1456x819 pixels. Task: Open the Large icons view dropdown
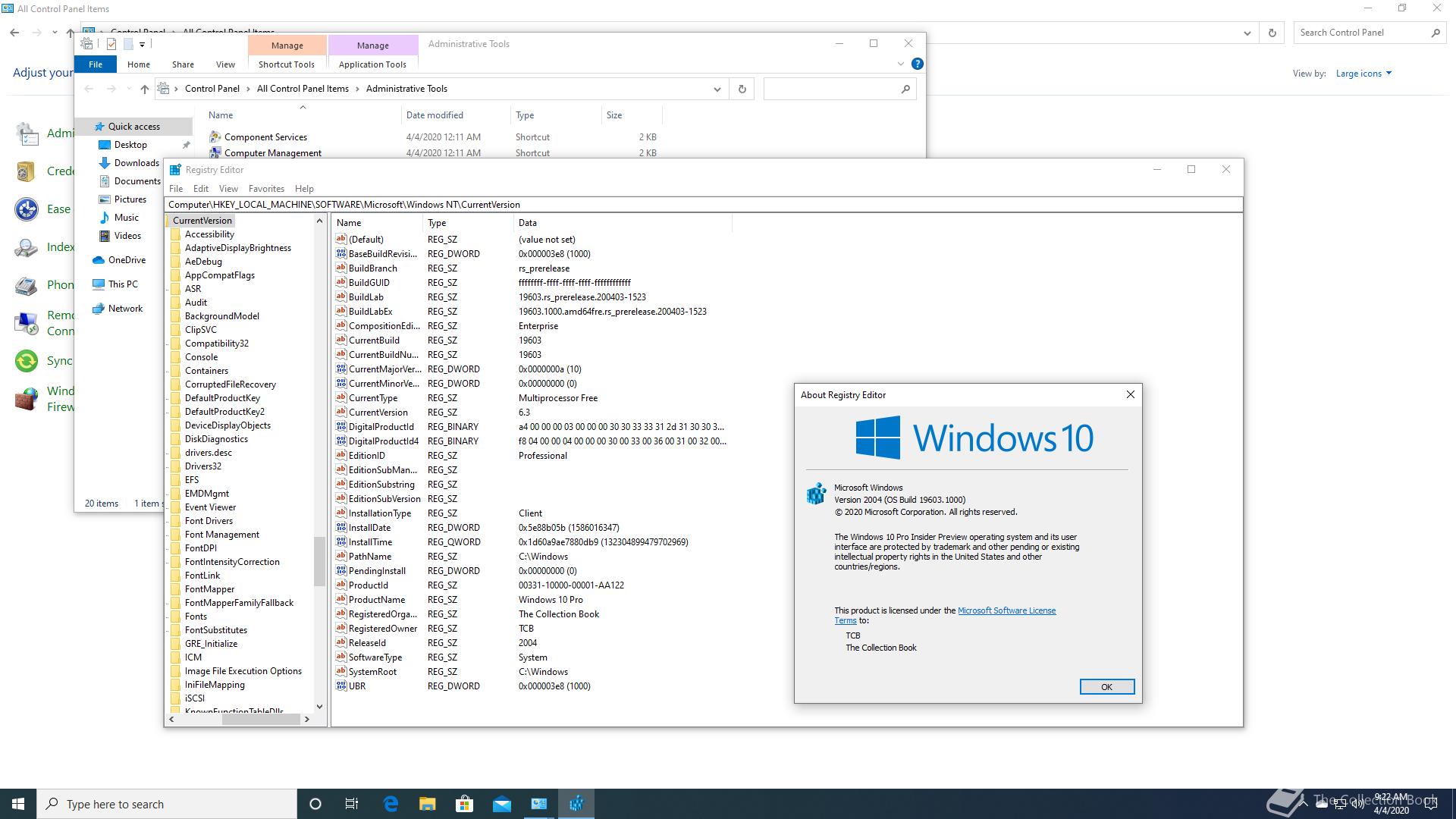pyautogui.click(x=1363, y=74)
